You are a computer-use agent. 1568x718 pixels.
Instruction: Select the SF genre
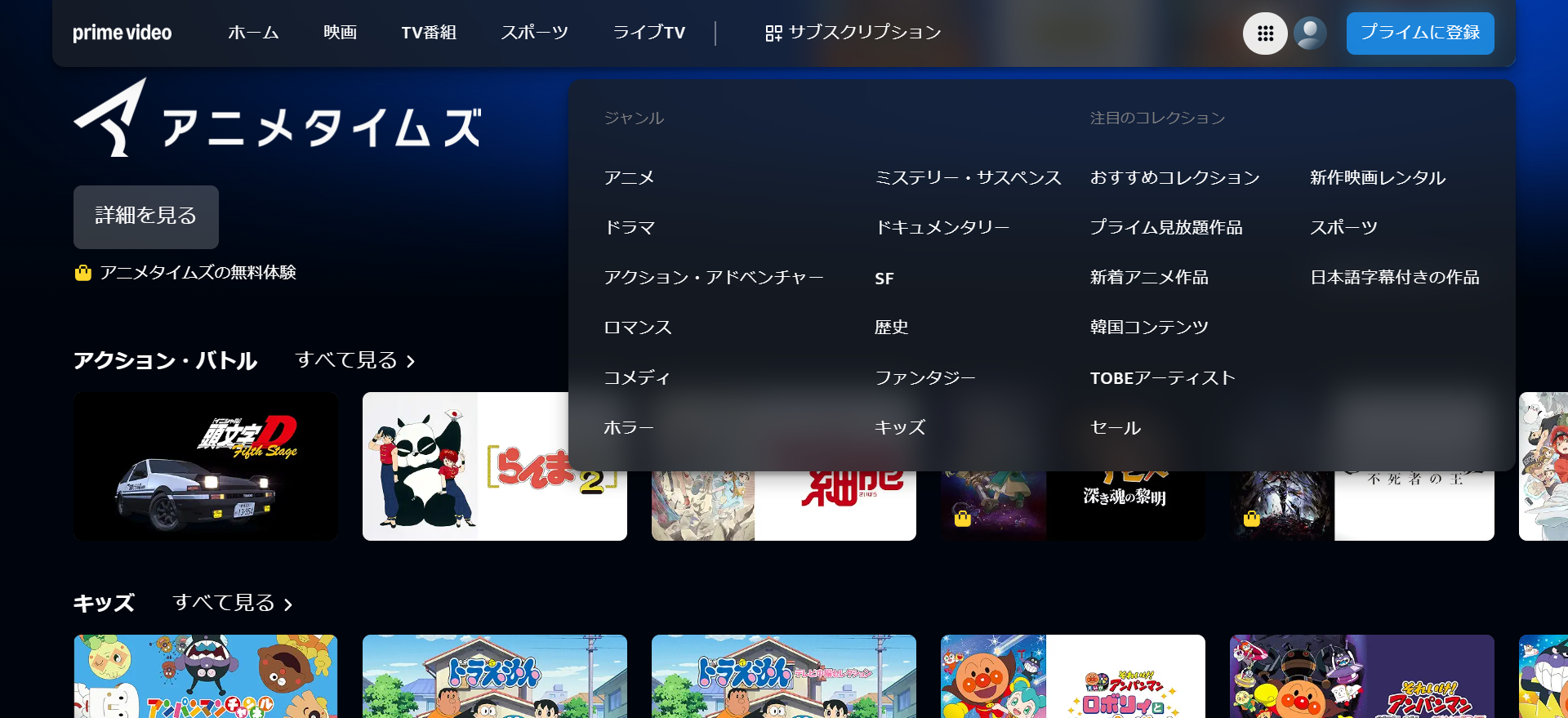pyautogui.click(x=884, y=279)
